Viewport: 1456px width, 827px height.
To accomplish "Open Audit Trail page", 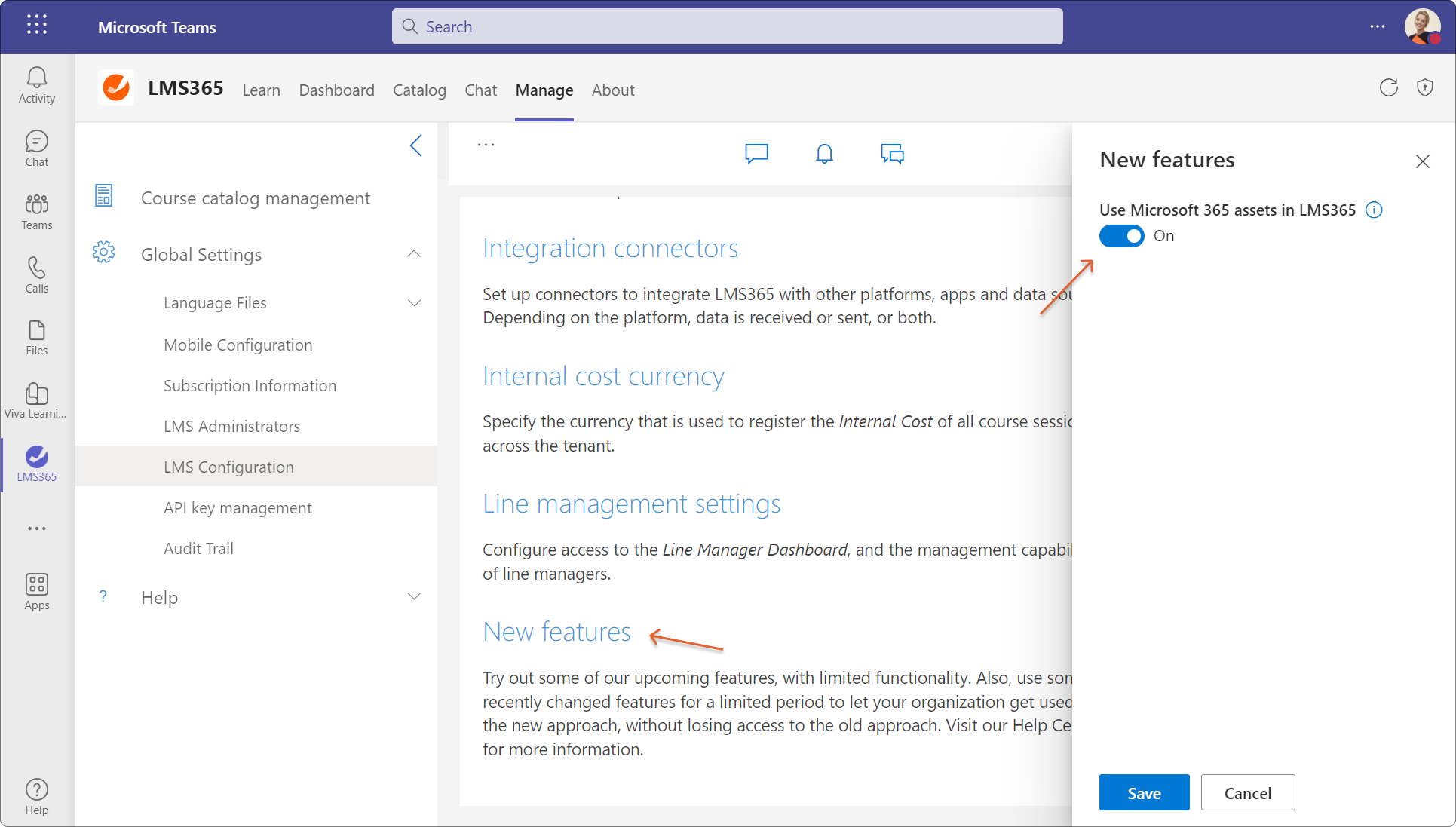I will 199,548.
